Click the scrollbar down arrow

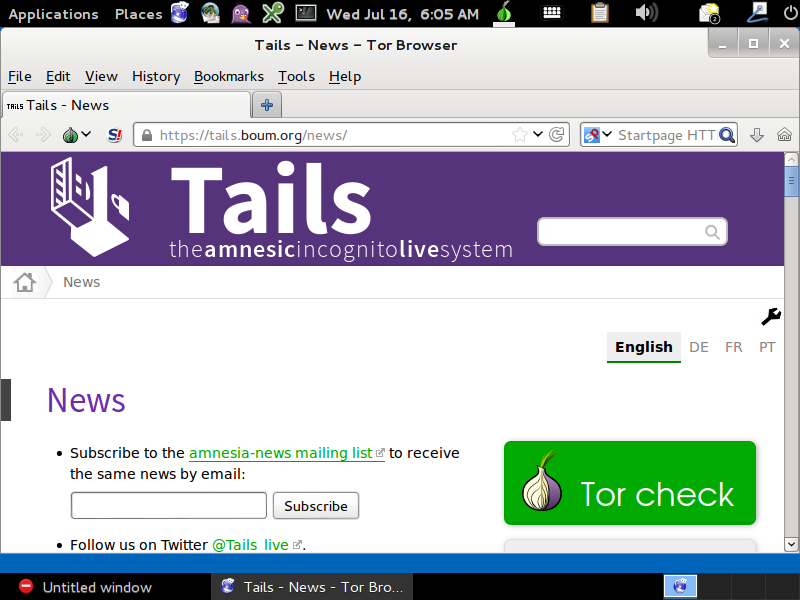(791, 544)
